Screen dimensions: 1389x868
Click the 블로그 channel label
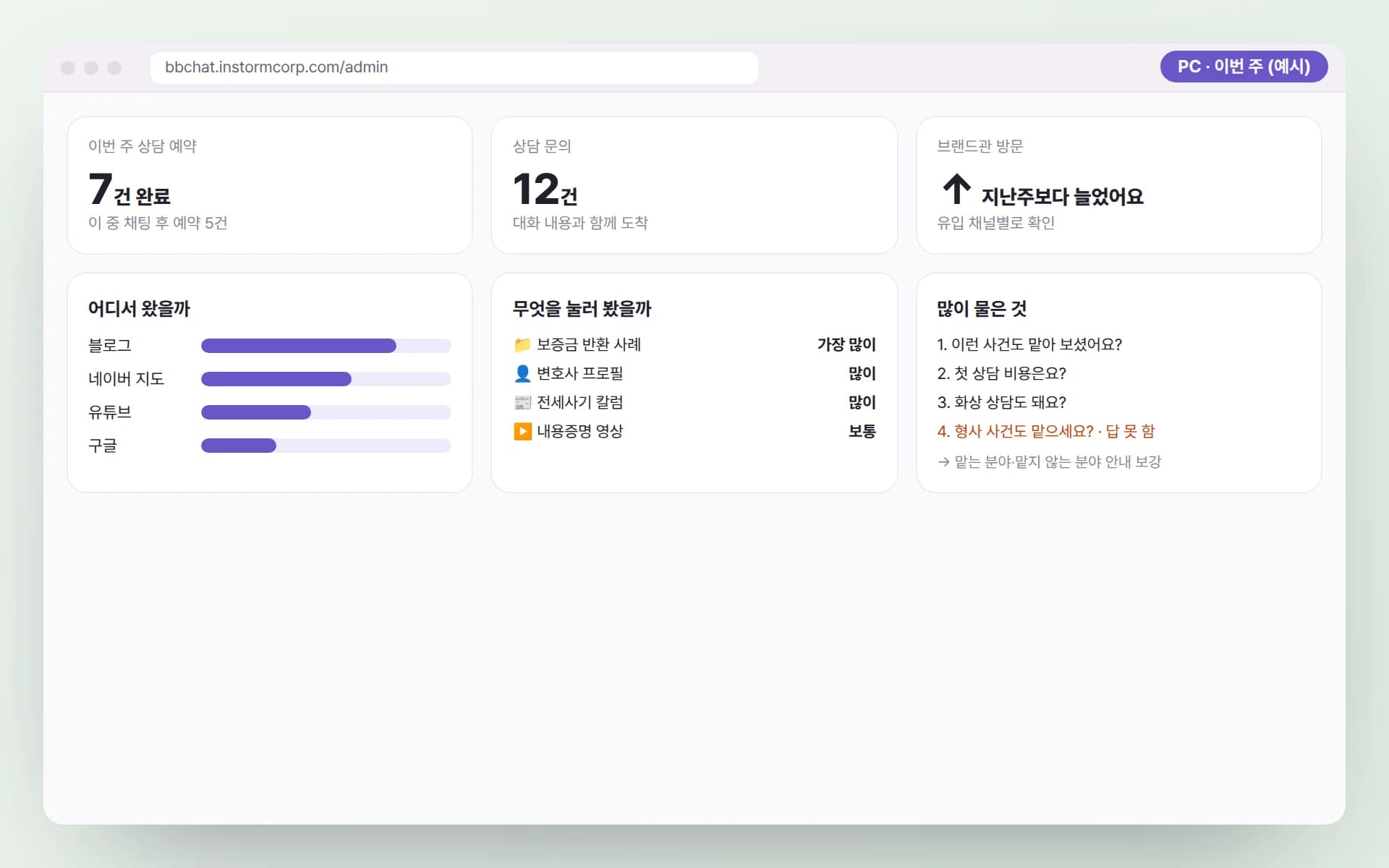pos(110,346)
